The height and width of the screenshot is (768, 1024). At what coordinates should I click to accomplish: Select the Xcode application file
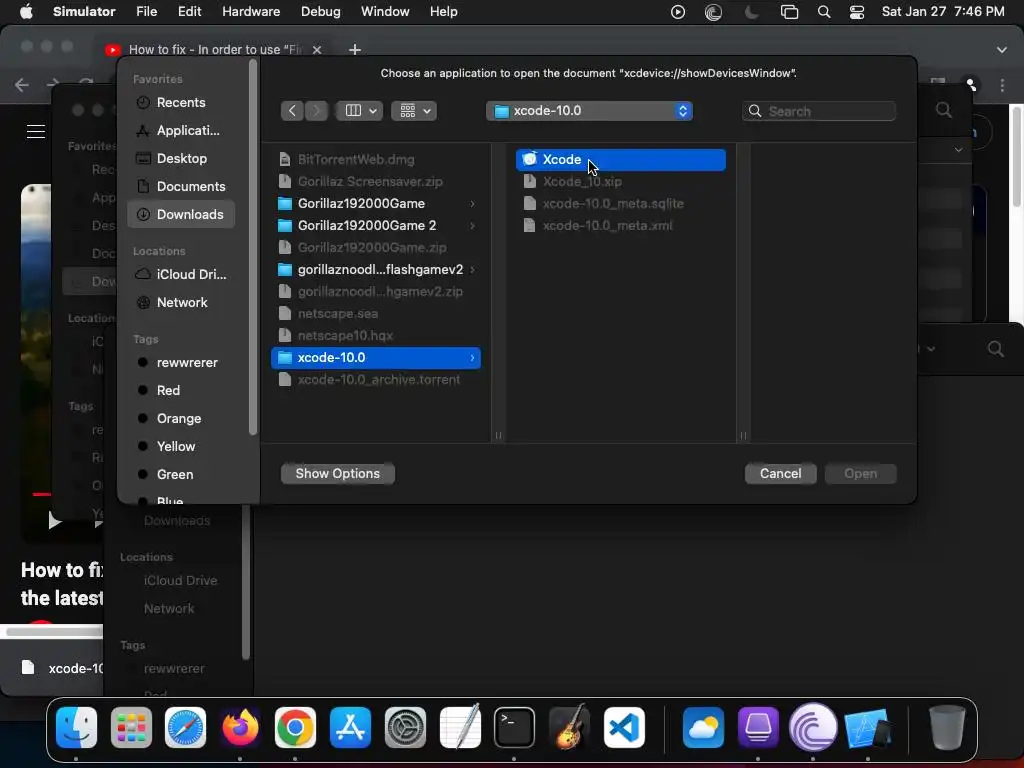pos(620,160)
